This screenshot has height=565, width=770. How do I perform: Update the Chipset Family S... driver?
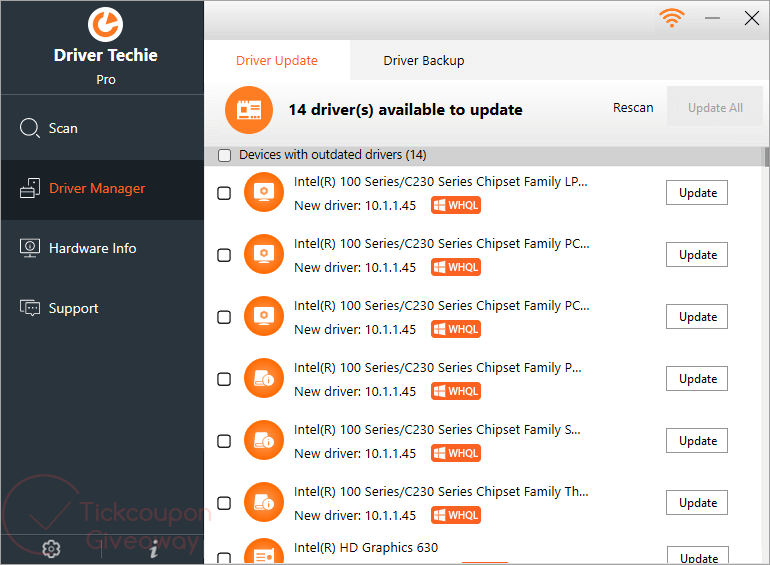coord(697,441)
